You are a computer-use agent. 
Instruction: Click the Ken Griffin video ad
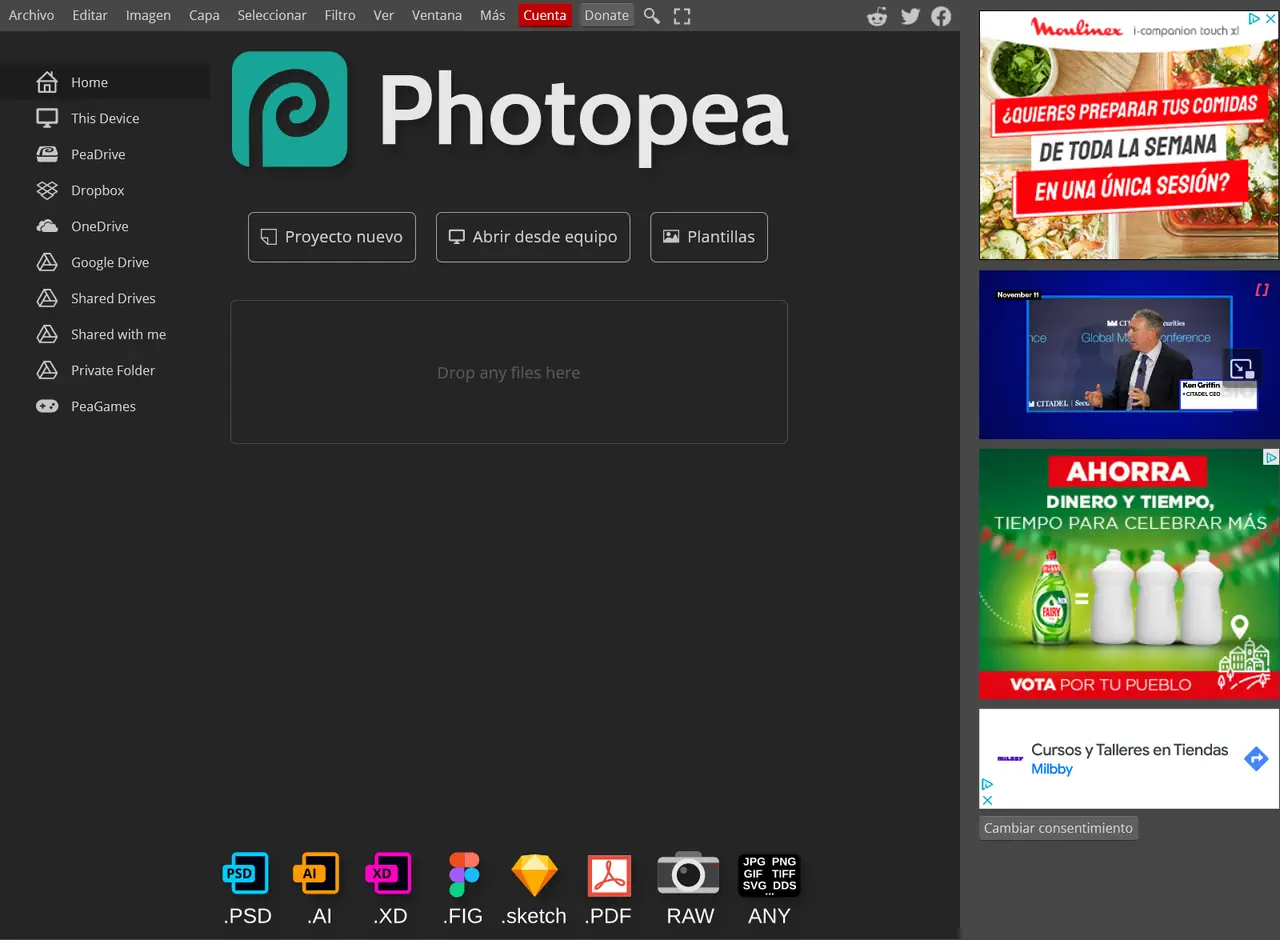(1129, 354)
